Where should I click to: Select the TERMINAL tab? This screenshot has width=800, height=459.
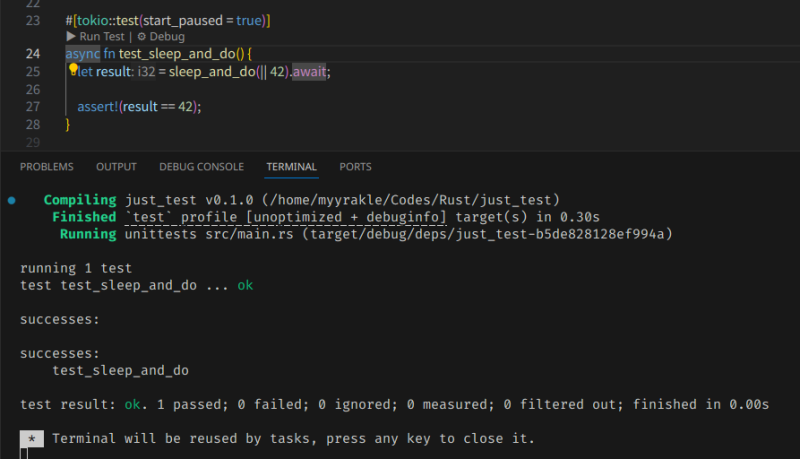pyautogui.click(x=291, y=167)
